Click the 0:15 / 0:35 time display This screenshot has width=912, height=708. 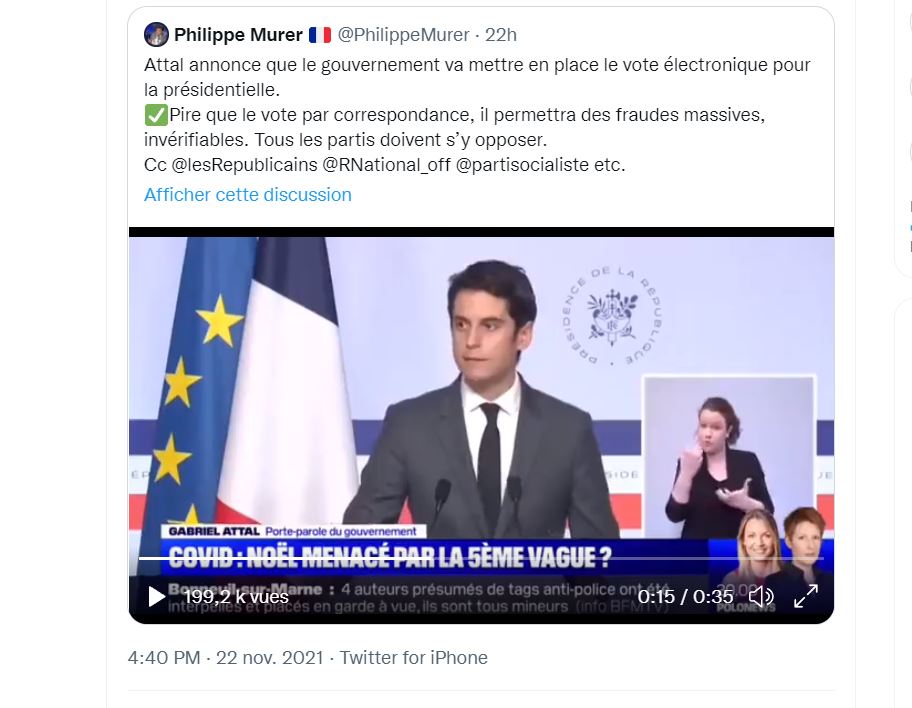coord(685,597)
